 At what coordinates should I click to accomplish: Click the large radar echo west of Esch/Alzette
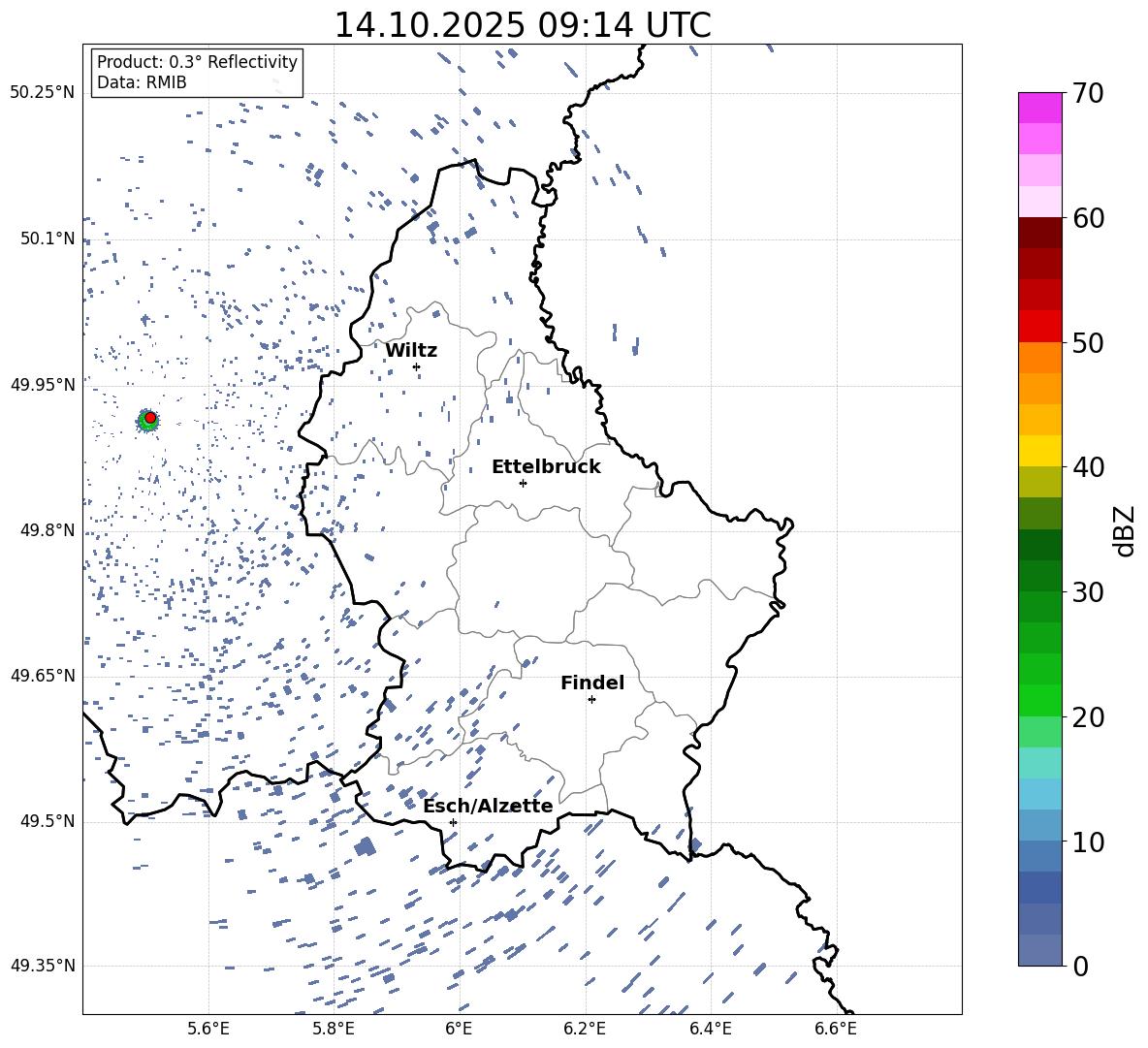click(365, 847)
